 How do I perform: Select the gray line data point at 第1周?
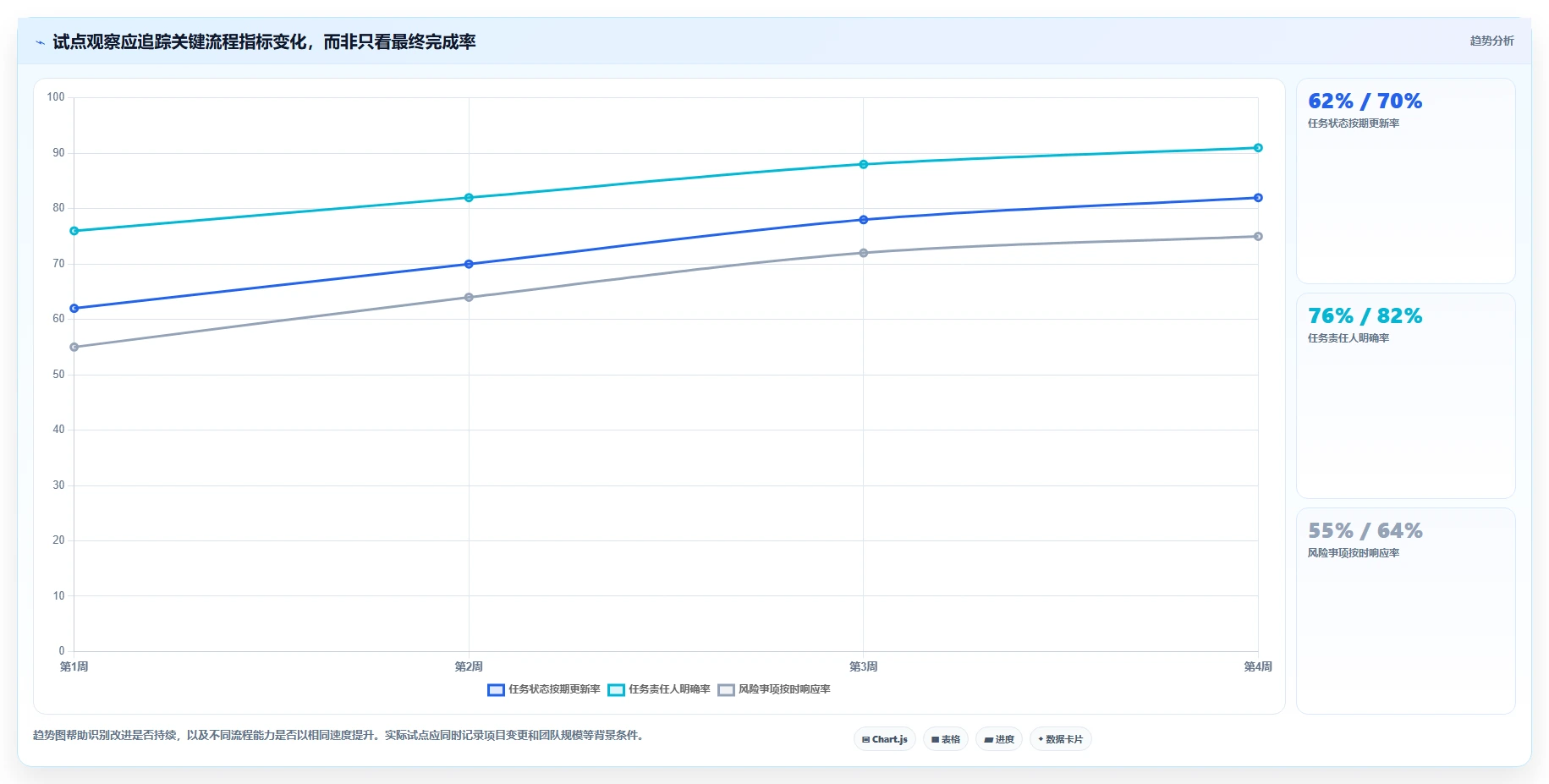74,347
